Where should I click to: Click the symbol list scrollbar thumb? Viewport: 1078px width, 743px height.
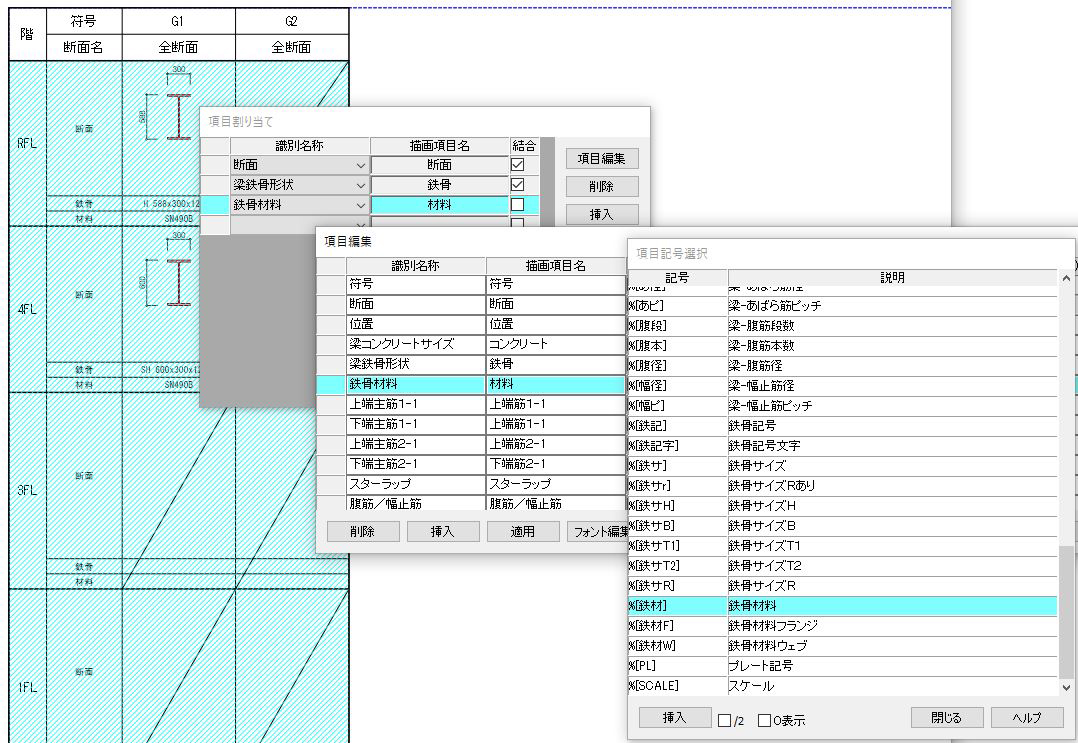coord(1066,612)
